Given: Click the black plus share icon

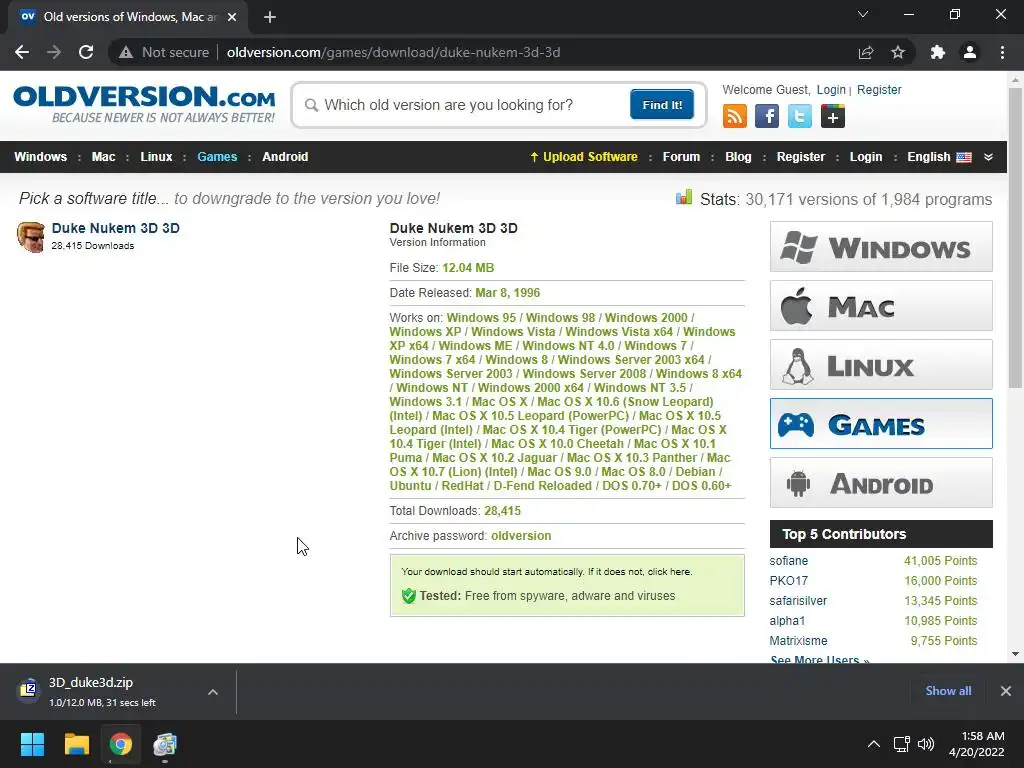Looking at the screenshot, I should click(833, 116).
